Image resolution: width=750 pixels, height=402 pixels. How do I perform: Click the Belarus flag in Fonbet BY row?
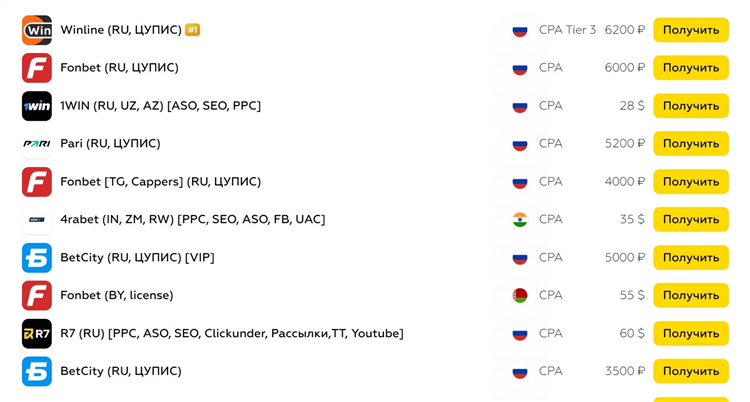tap(519, 295)
